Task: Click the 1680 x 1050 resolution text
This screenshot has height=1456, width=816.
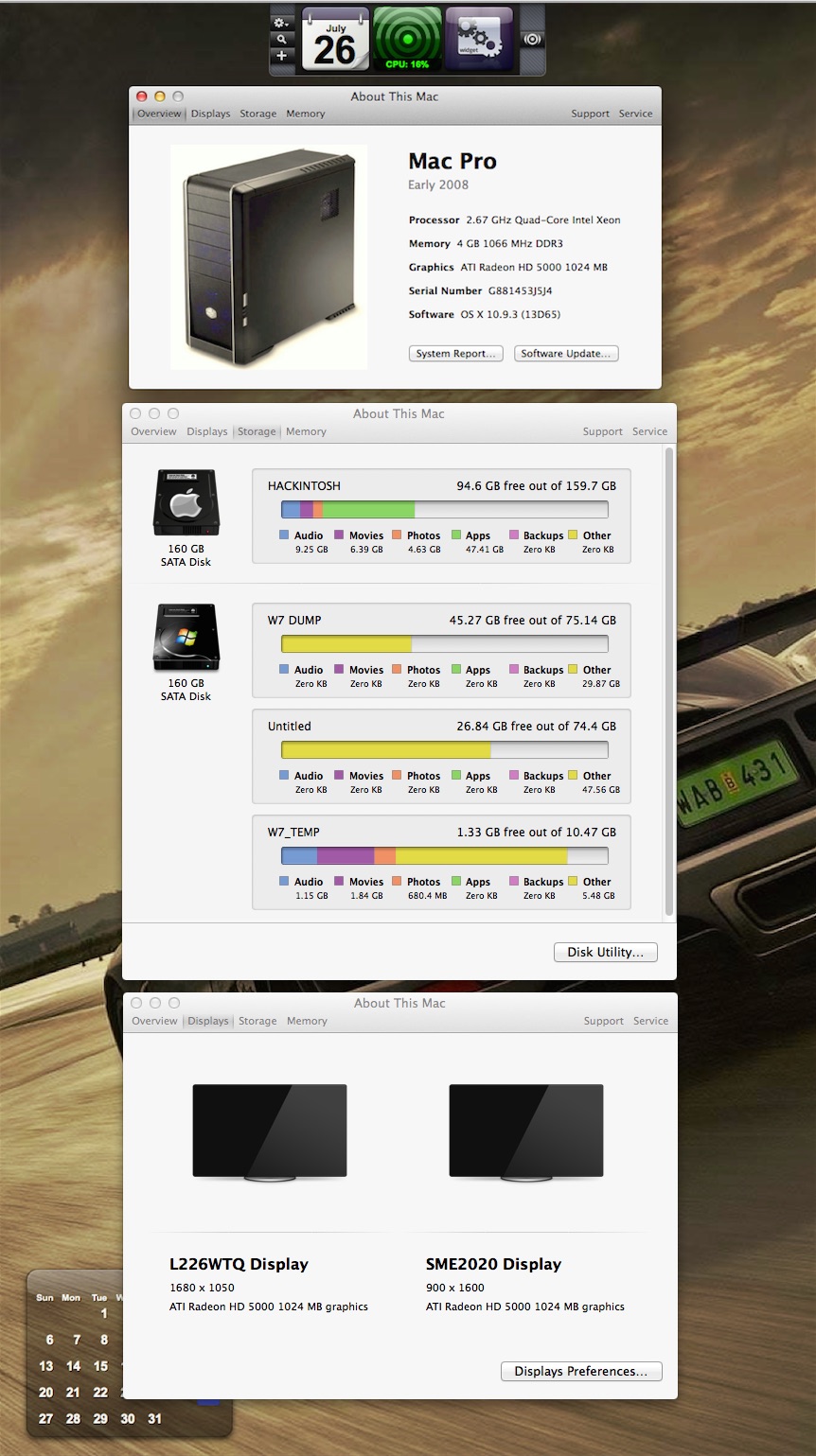Action: (203, 1288)
